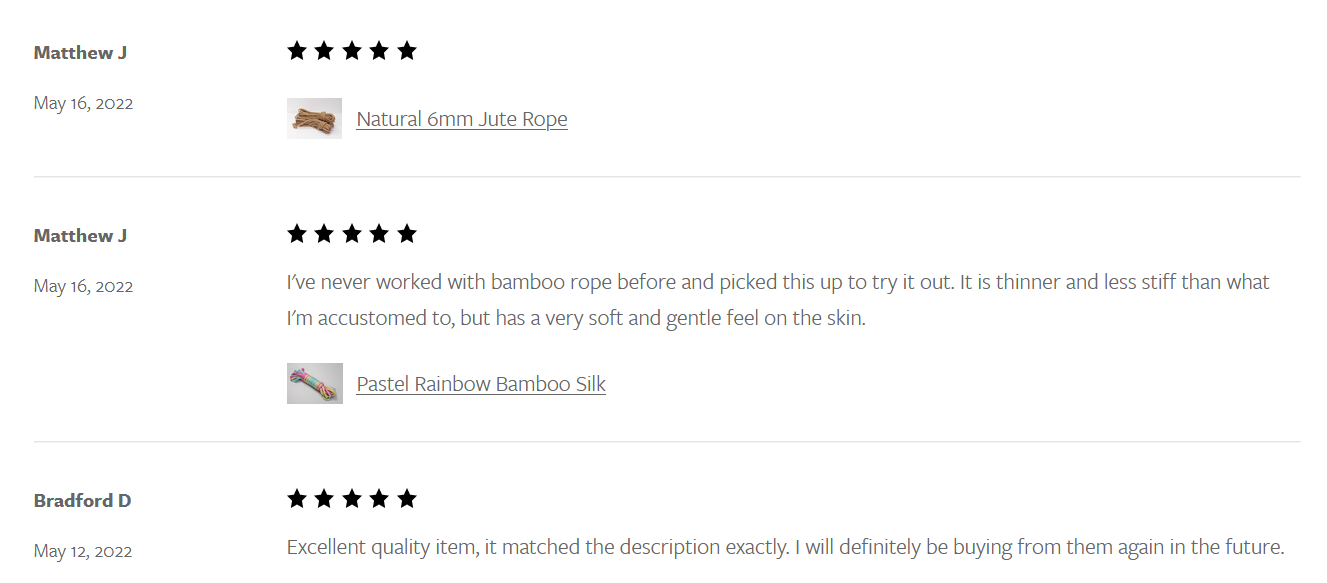Image resolution: width=1327 pixels, height=583 pixels.
Task: Click the pastel rainbow rope thumbnail
Action: pos(315,383)
